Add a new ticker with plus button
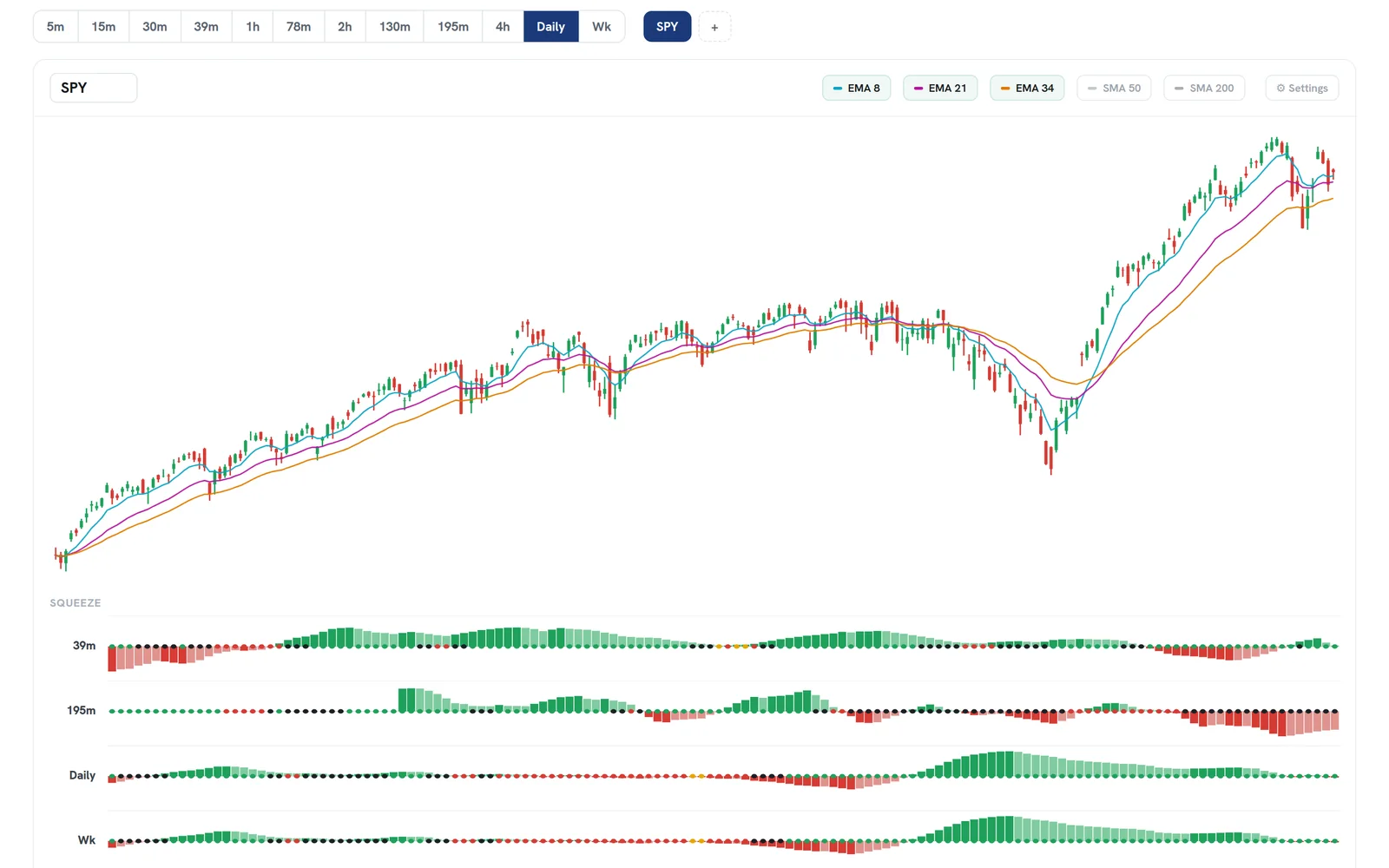Screen dimensions: 1389x868 pyautogui.click(x=714, y=27)
